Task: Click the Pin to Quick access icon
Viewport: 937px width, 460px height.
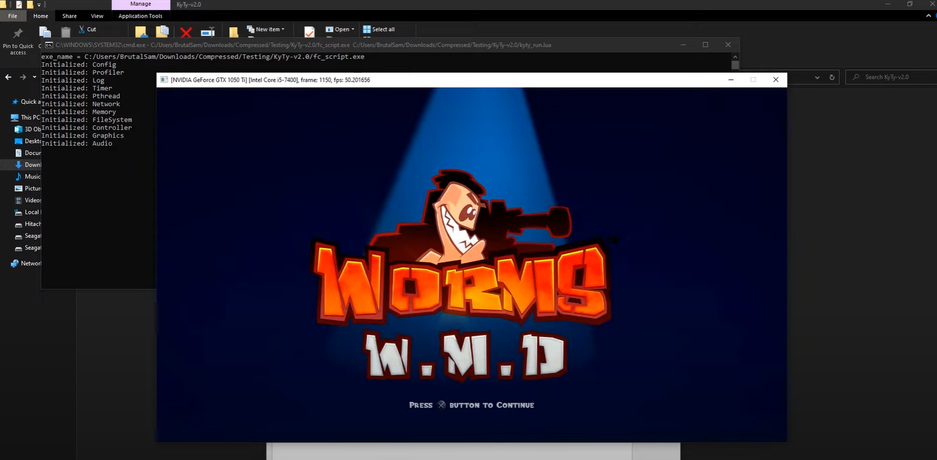Action: coord(18,33)
